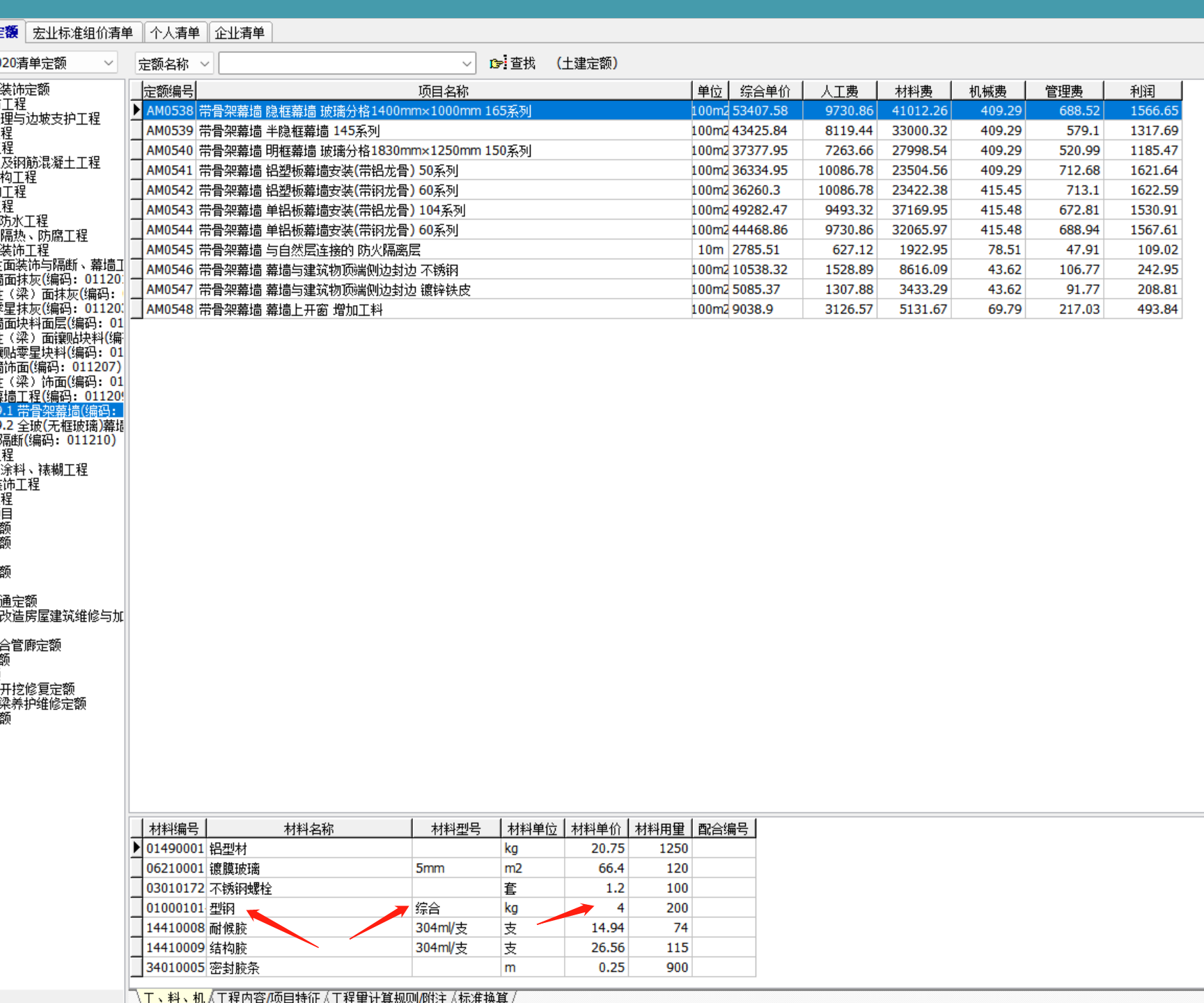Open tree node 改造房屋建筑维修与加固
The image size is (1204, 1003).
click(x=62, y=616)
